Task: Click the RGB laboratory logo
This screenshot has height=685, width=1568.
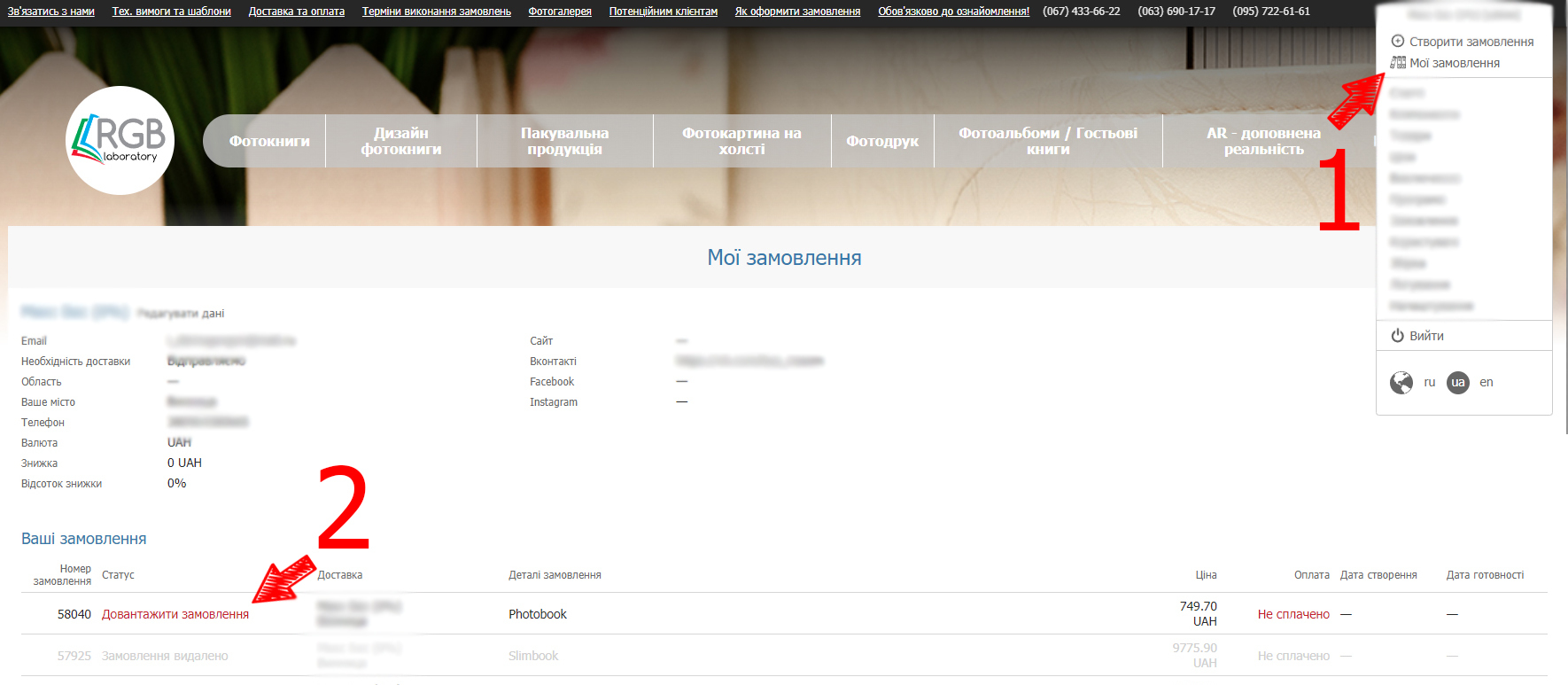Action: [x=120, y=140]
